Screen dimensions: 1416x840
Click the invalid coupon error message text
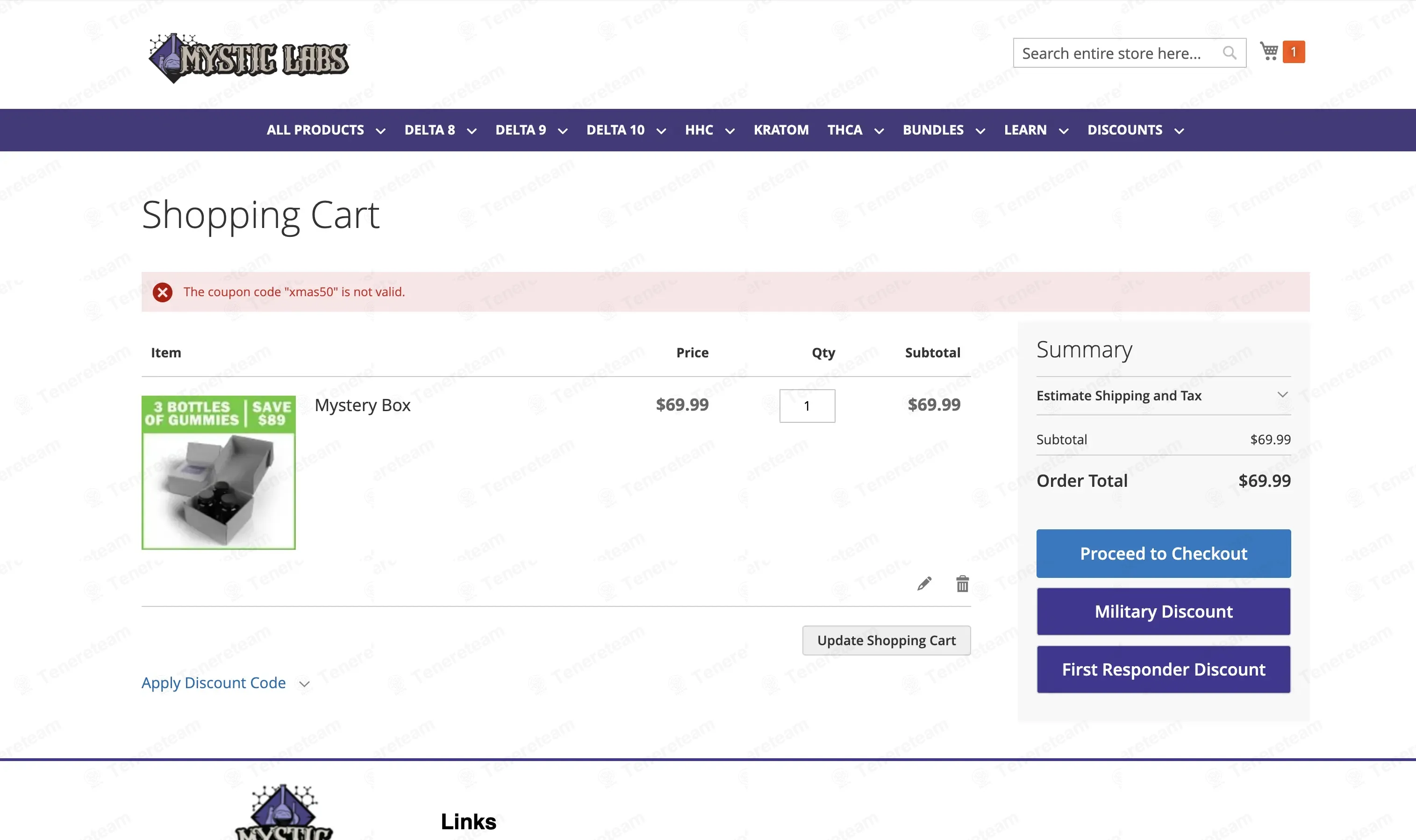coord(294,292)
